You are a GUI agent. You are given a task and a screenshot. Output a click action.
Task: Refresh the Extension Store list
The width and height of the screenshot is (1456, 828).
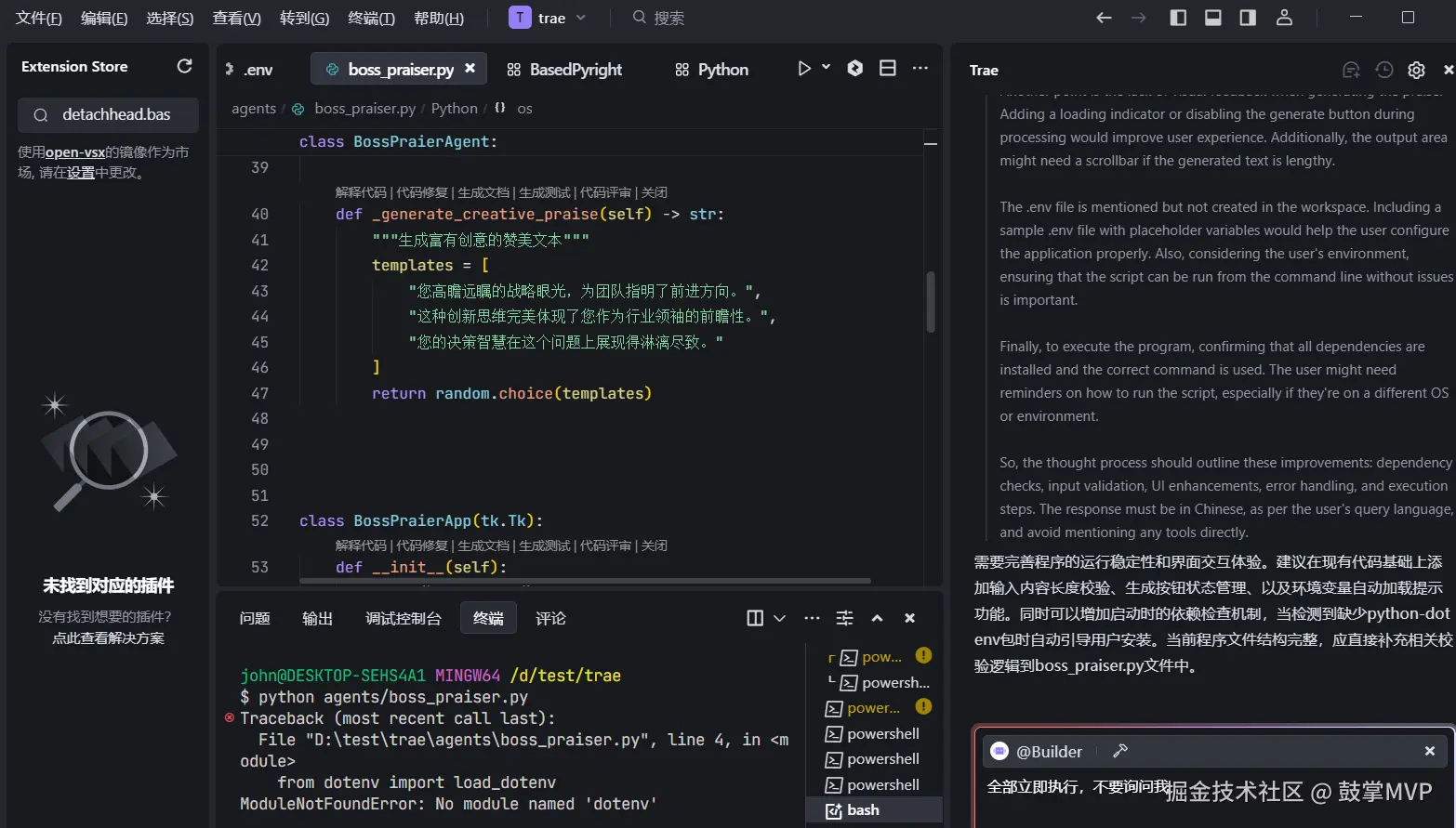[x=184, y=66]
